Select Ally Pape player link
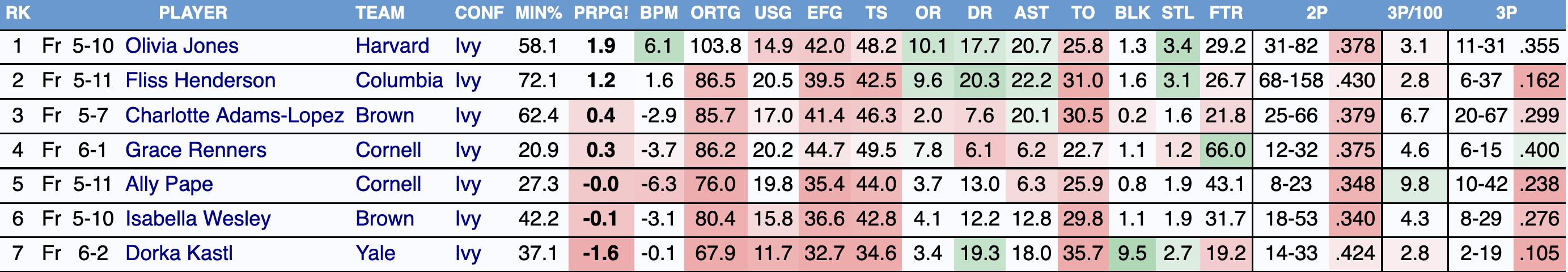Viewport: 1568px width, 272px height. tap(168, 184)
